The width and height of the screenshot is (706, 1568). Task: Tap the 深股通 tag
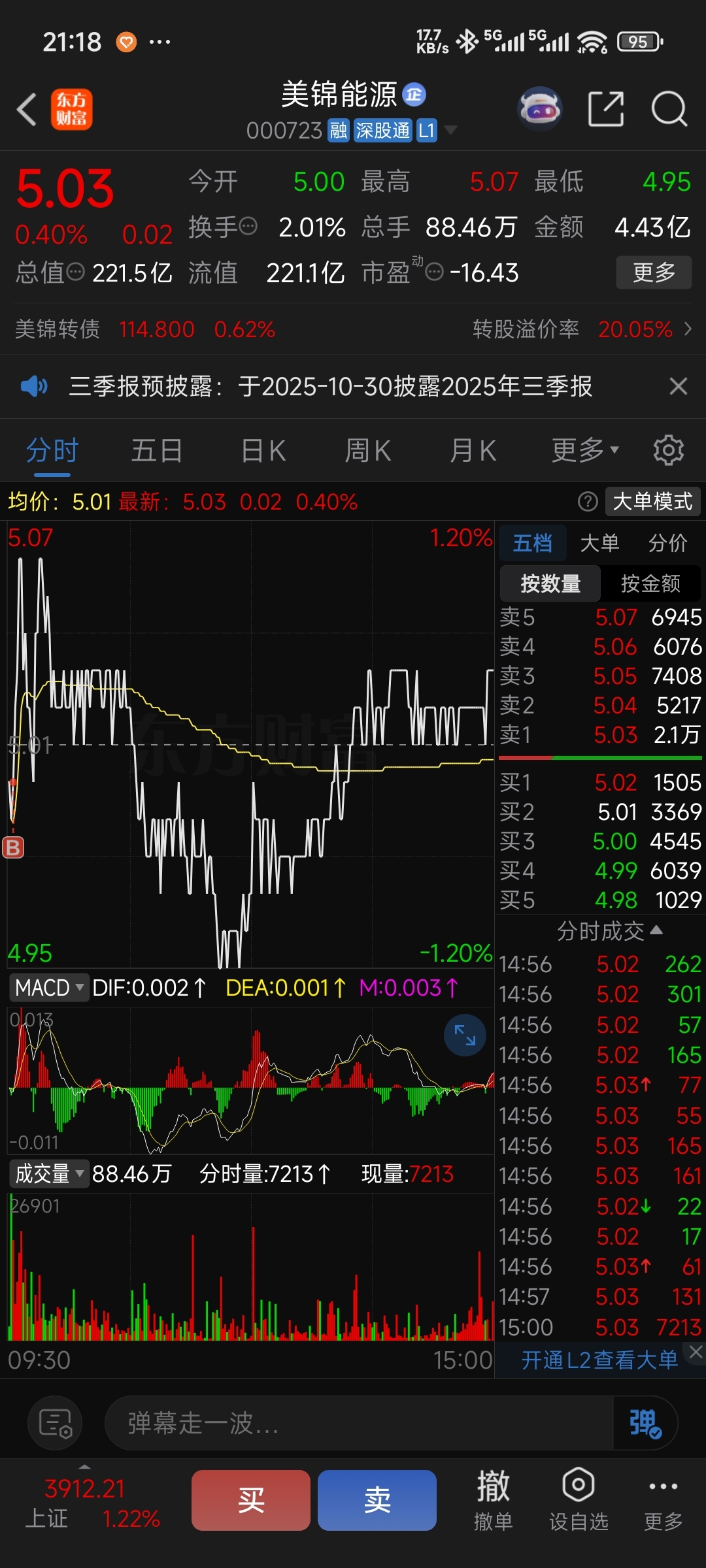[x=383, y=131]
